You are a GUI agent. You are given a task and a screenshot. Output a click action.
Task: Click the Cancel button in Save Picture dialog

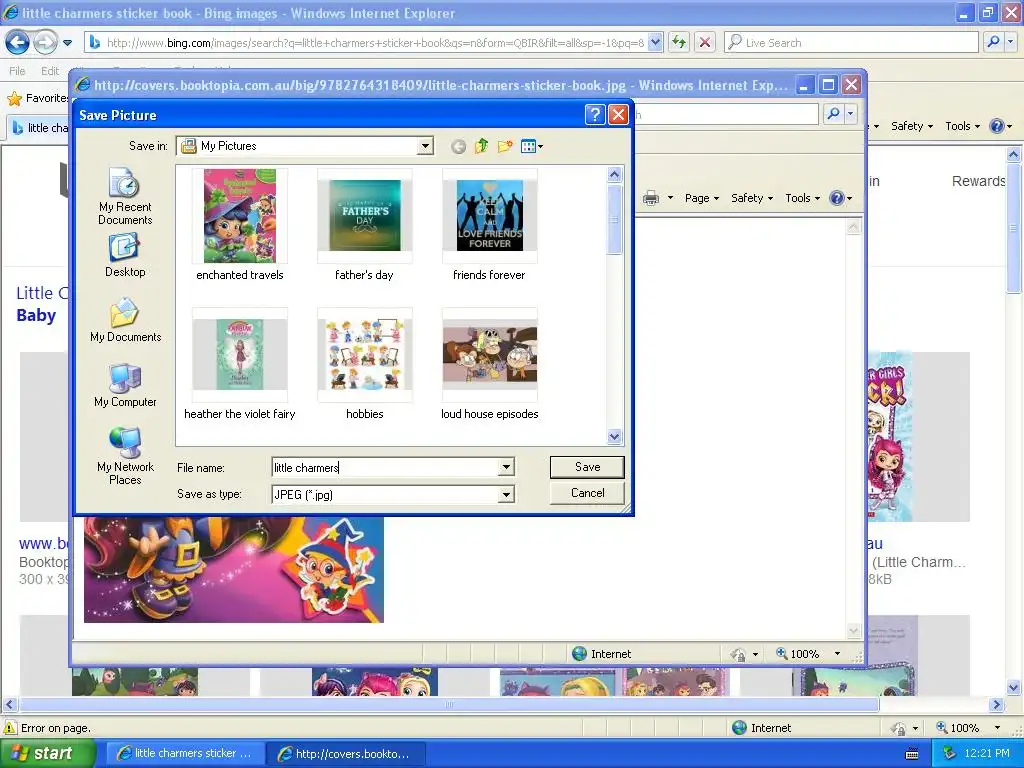pyautogui.click(x=587, y=493)
